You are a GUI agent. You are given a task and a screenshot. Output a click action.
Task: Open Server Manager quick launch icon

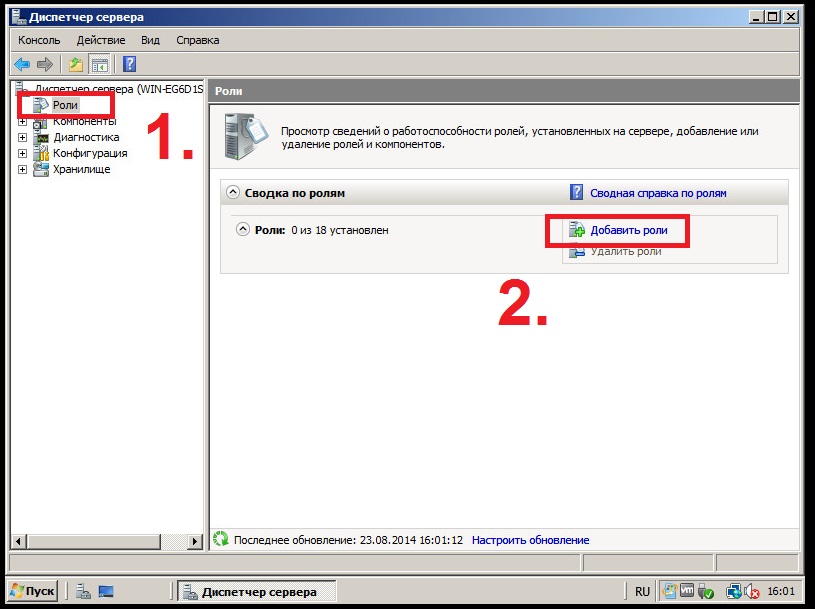[82, 592]
